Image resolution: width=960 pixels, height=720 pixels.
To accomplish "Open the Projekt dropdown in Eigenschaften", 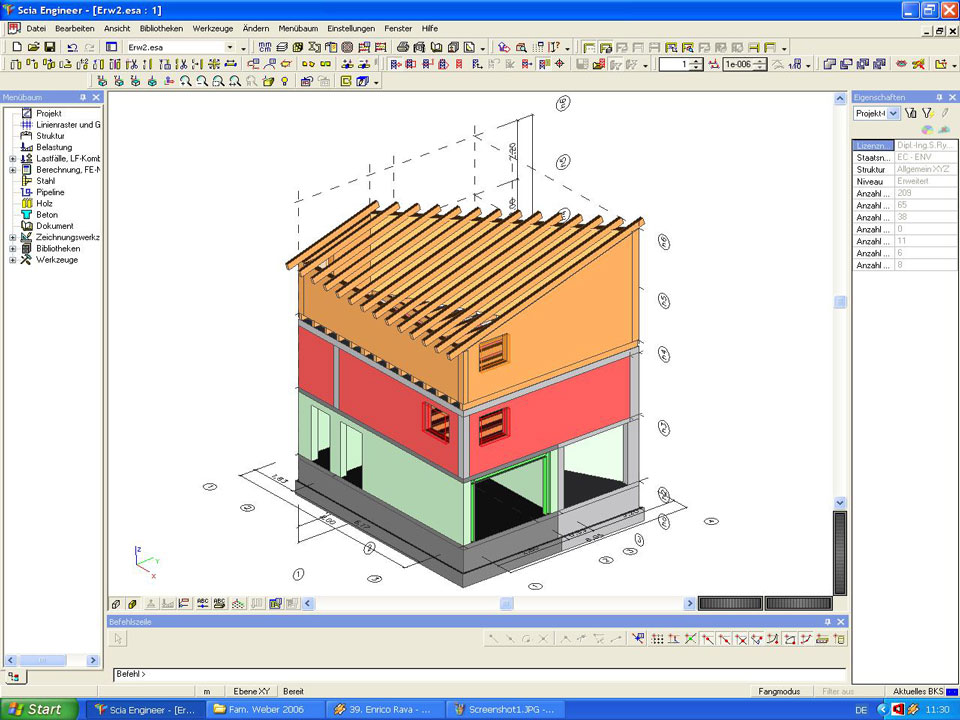I will [893, 114].
